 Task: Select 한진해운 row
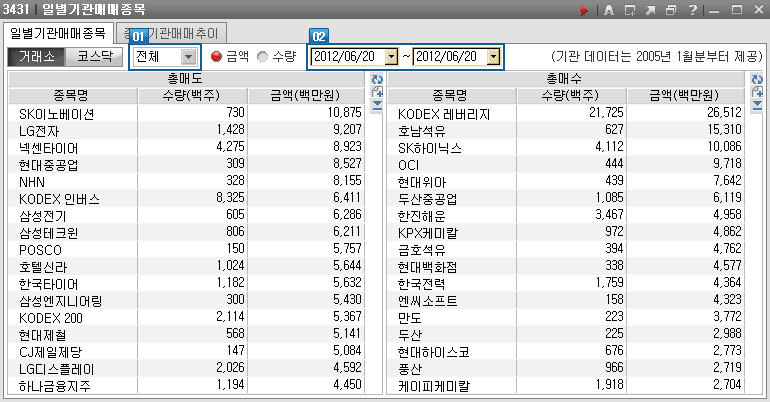click(566, 215)
